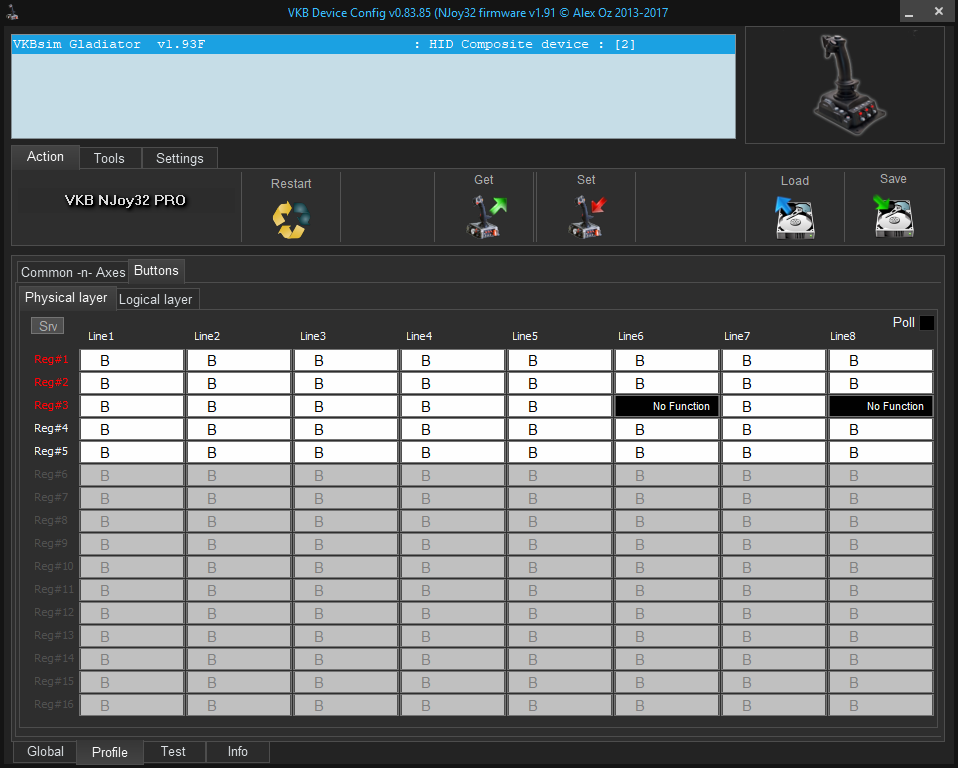Viewport: 958px width, 768px height.
Task: Click the Set joystick icon
Action: 587,216
